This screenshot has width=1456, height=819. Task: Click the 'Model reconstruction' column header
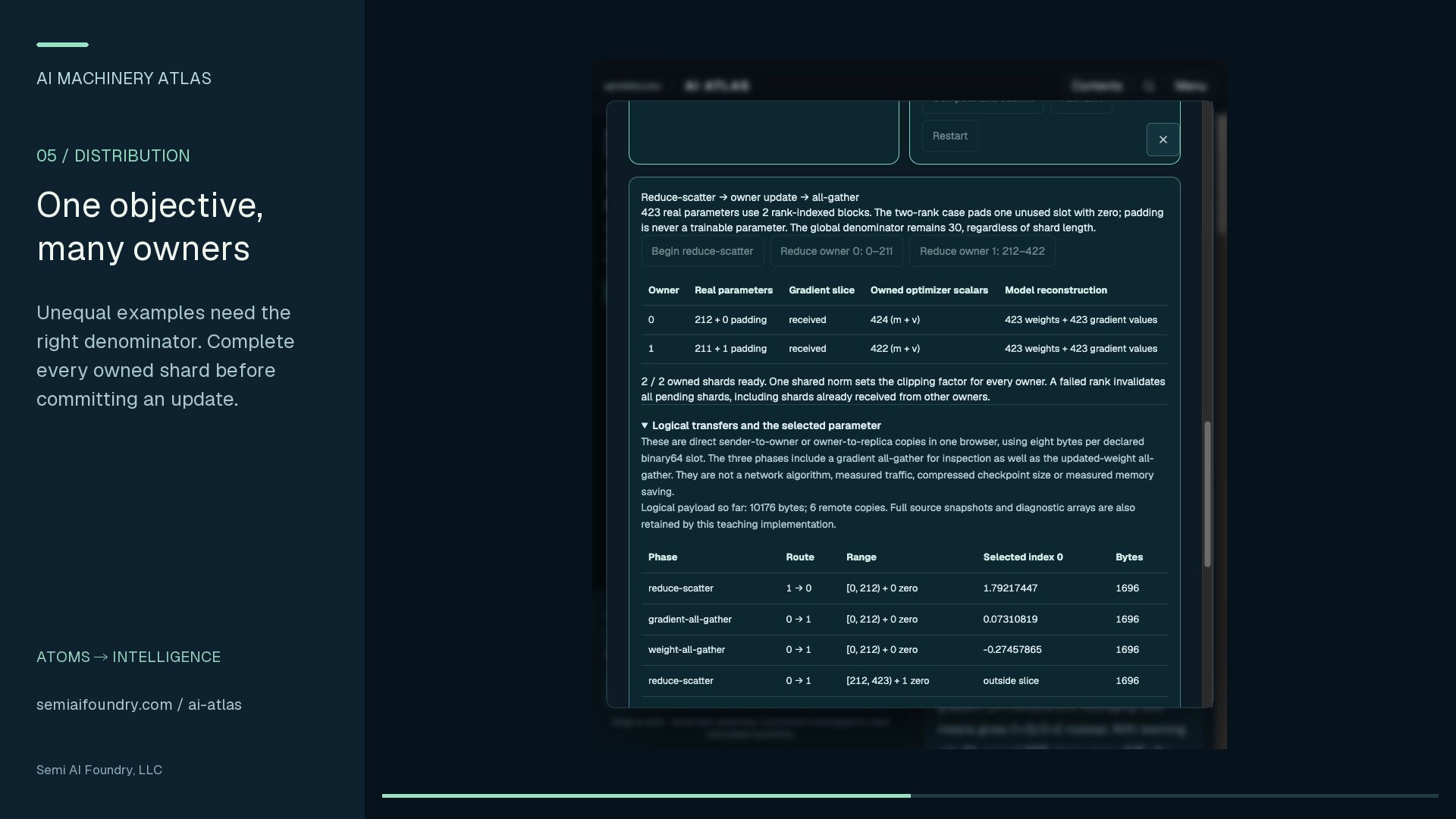coord(1056,290)
